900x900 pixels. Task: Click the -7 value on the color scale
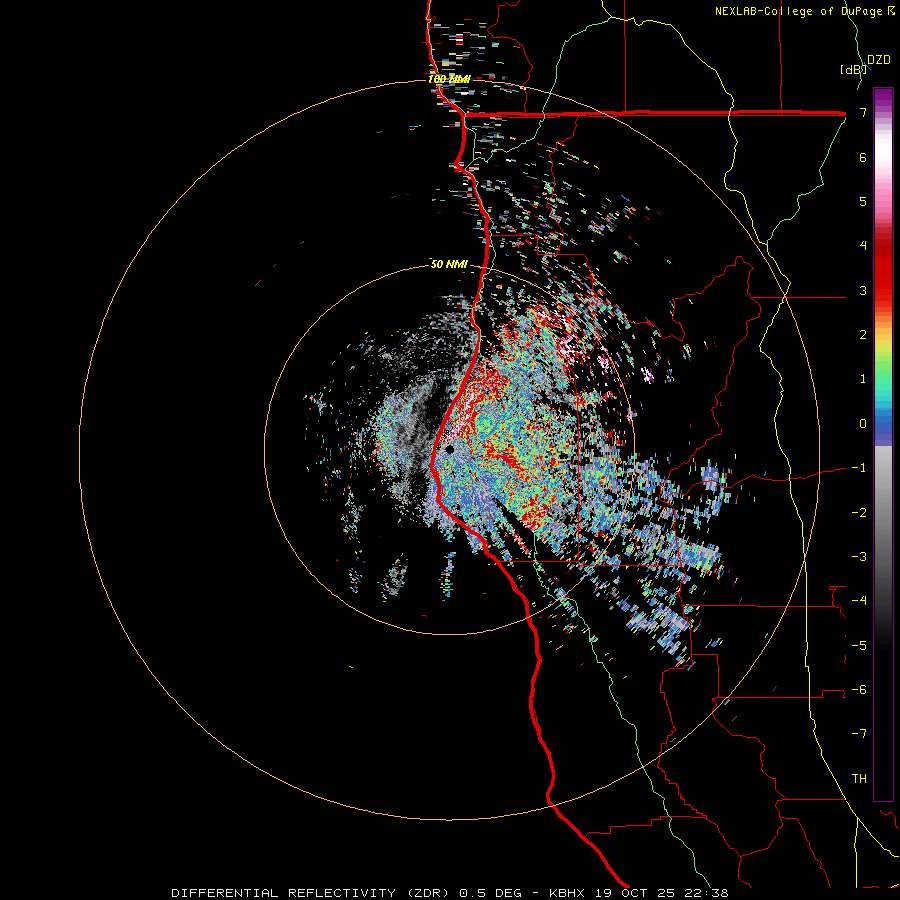(859, 734)
